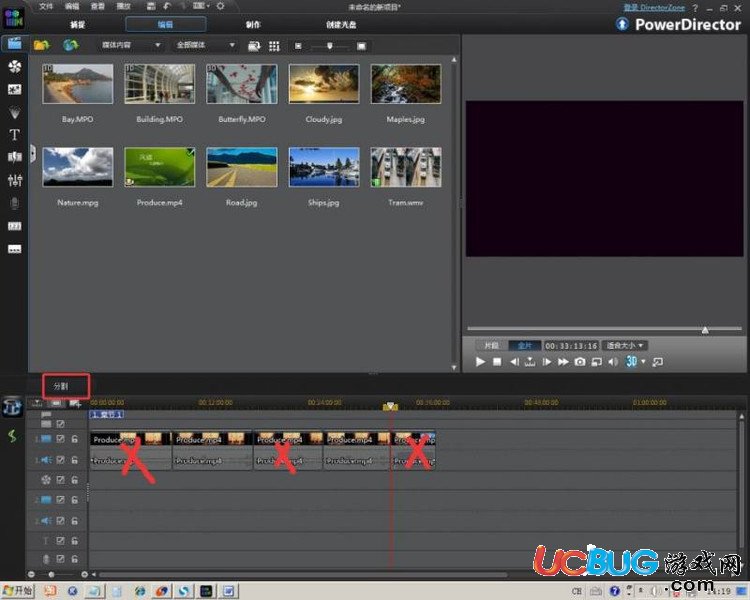Open the Effect Room fan icon
This screenshot has width=750, height=600.
click(x=14, y=67)
